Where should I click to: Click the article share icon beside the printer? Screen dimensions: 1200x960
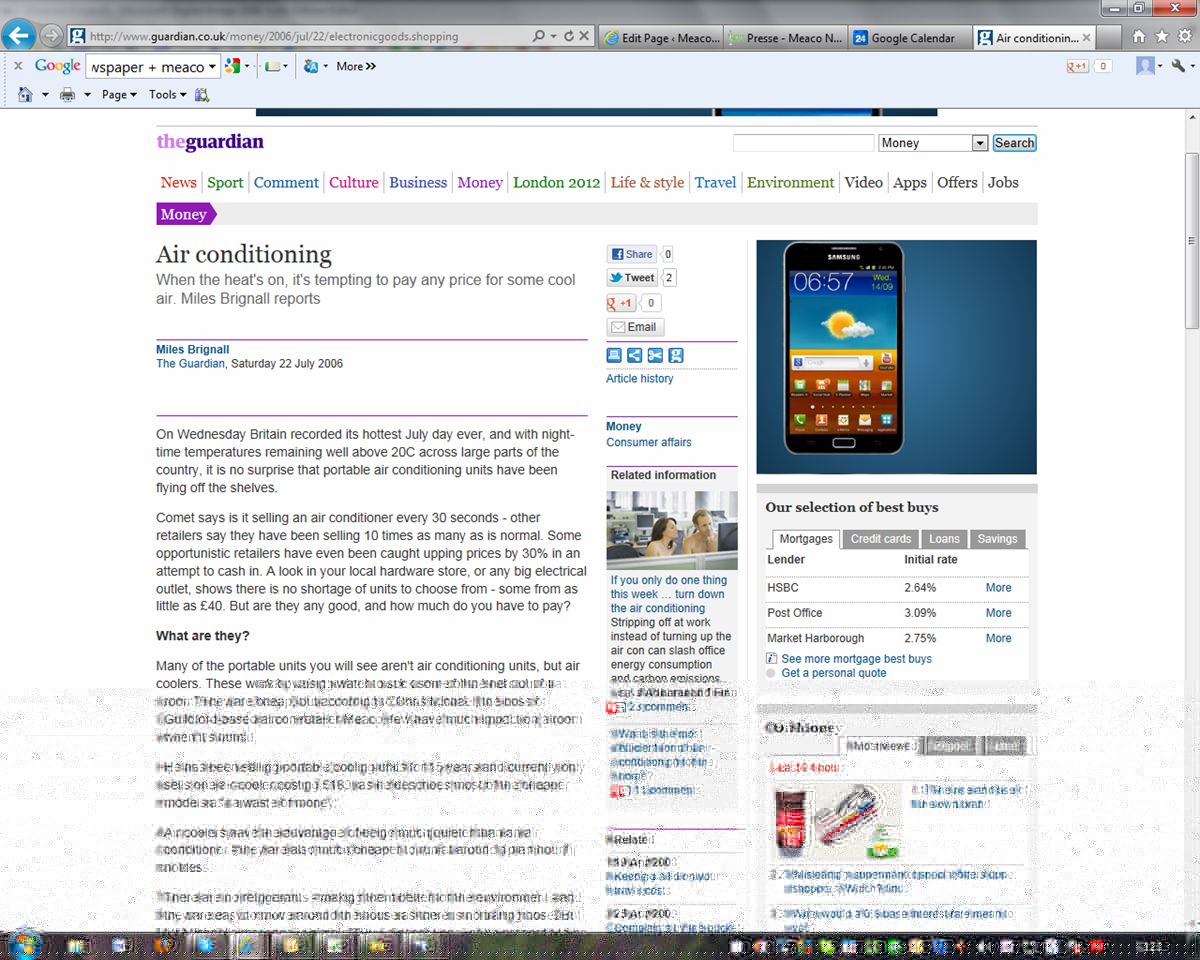(634, 355)
